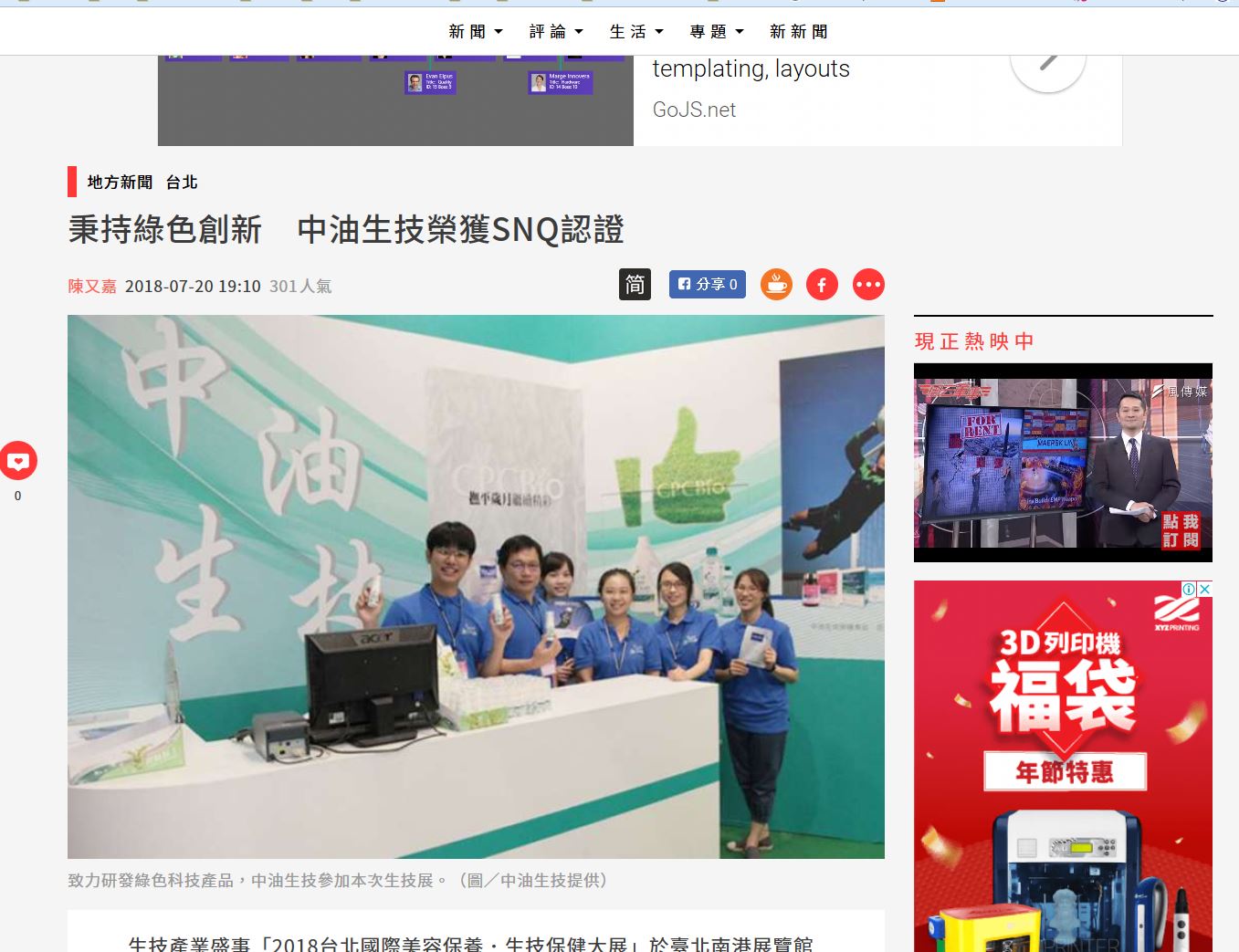Switch to Simplified Chinese with 简 icon
This screenshot has width=1239, height=952.
[x=635, y=285]
